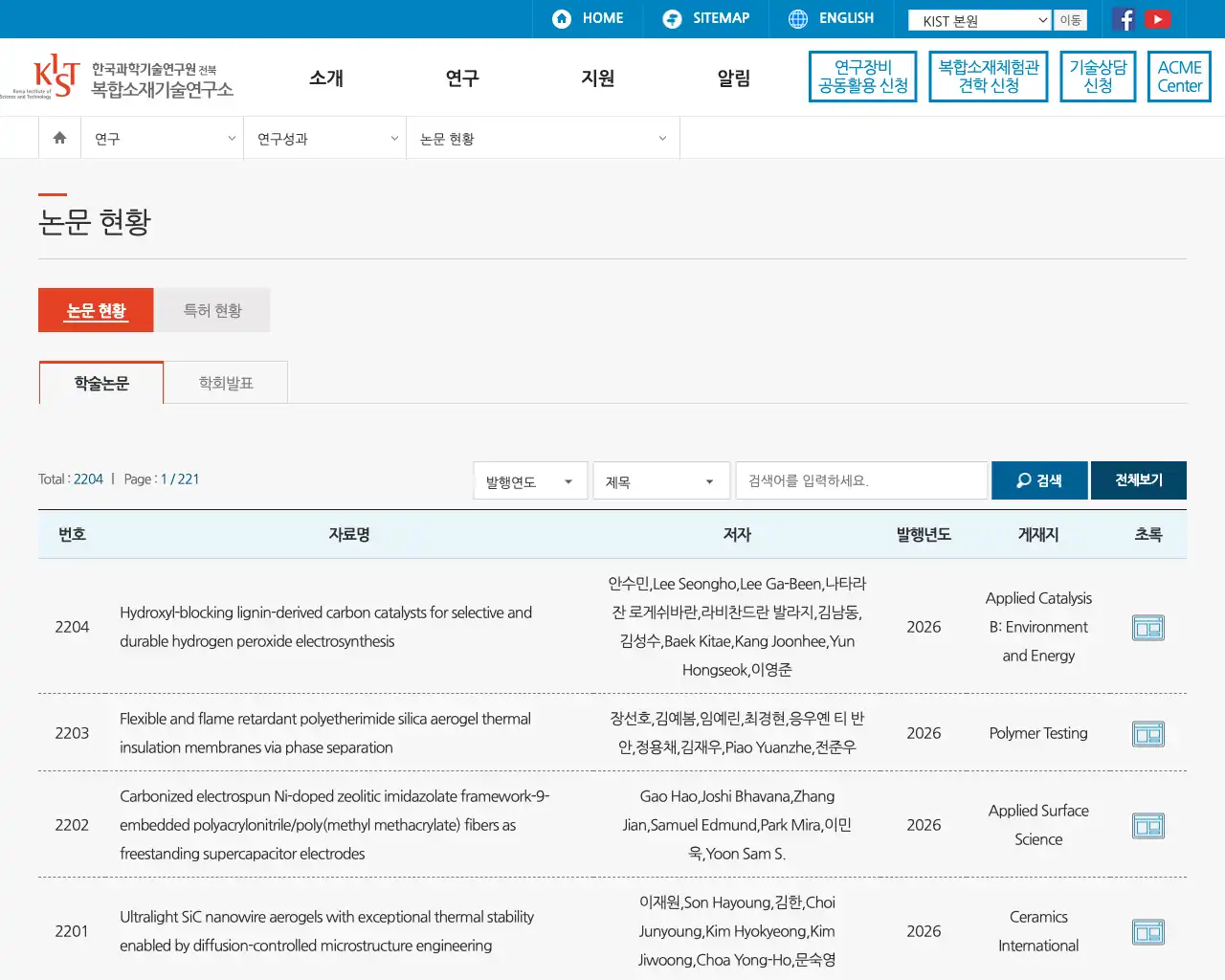Image resolution: width=1225 pixels, height=980 pixels.
Task: Click the 번호 column header
Action: (x=72, y=535)
